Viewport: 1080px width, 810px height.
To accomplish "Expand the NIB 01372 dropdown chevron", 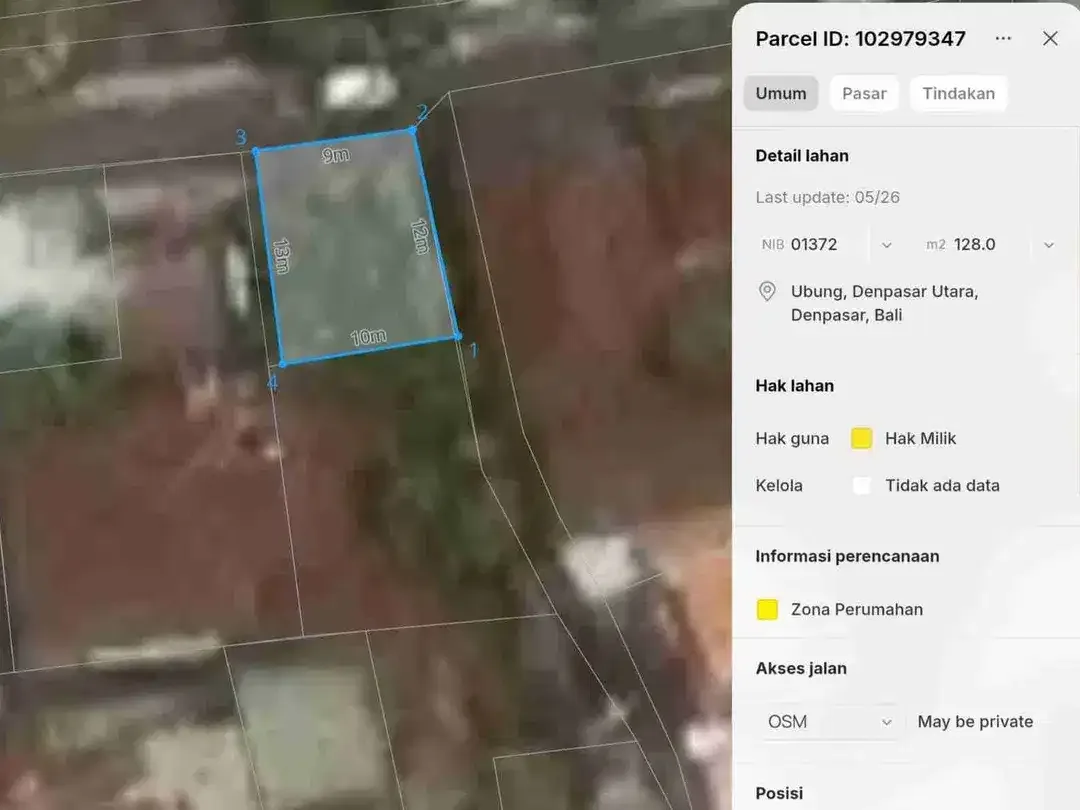I will [x=886, y=245].
